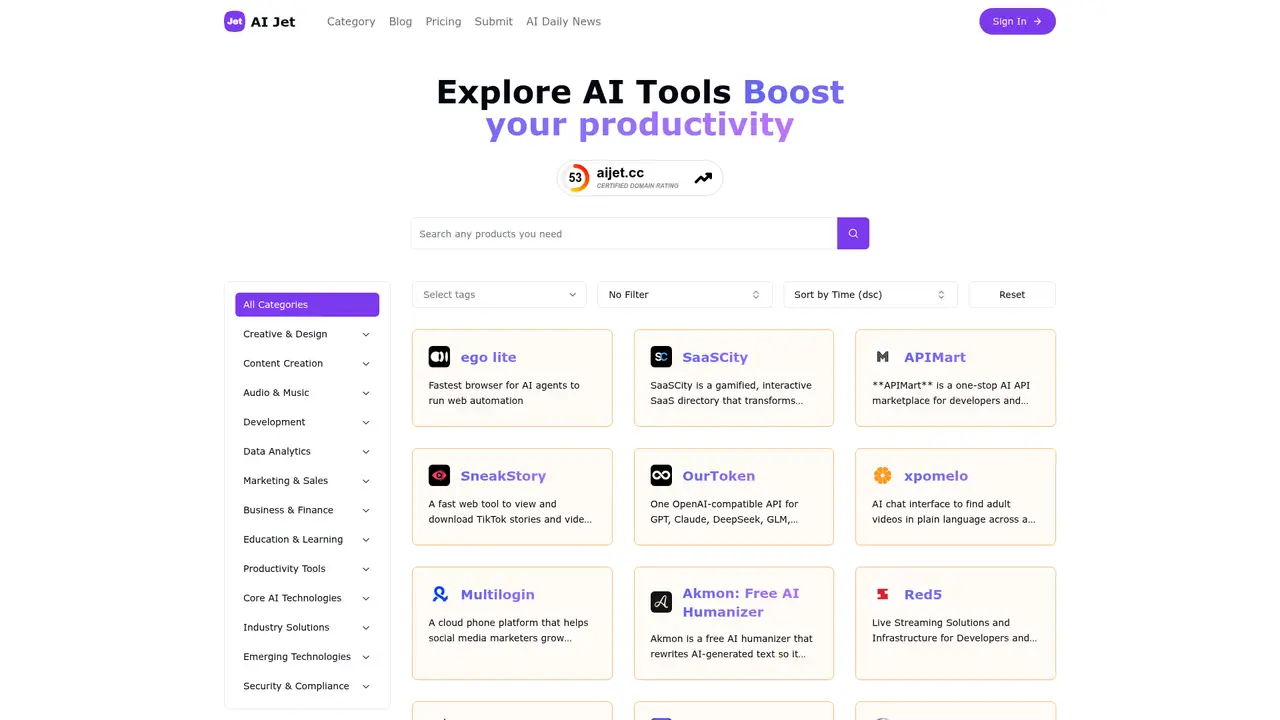Expand the Productivity Tools category

307,569
